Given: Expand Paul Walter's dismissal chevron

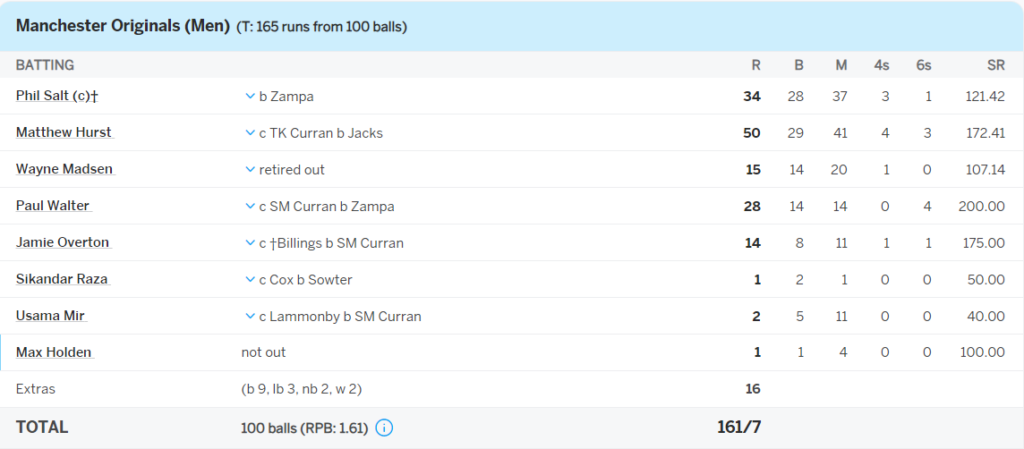Looking at the screenshot, I should pyautogui.click(x=250, y=206).
